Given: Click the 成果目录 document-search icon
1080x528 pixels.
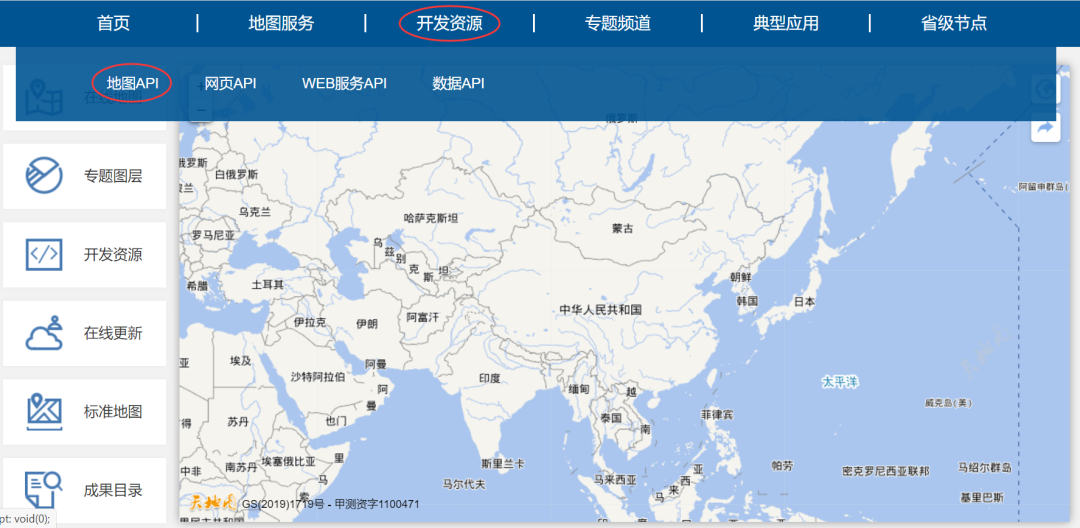Looking at the screenshot, I should pos(44,490).
